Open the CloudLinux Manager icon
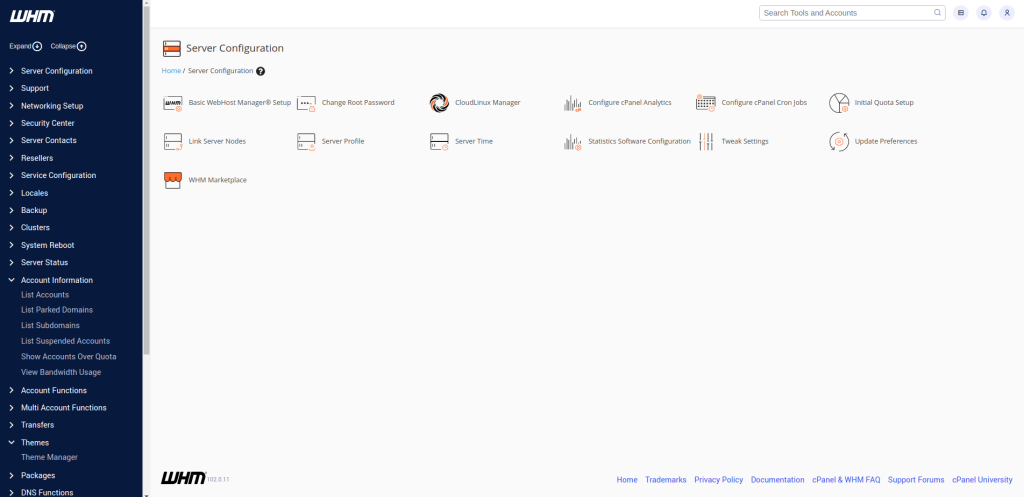The height and width of the screenshot is (497, 1024). coord(439,103)
